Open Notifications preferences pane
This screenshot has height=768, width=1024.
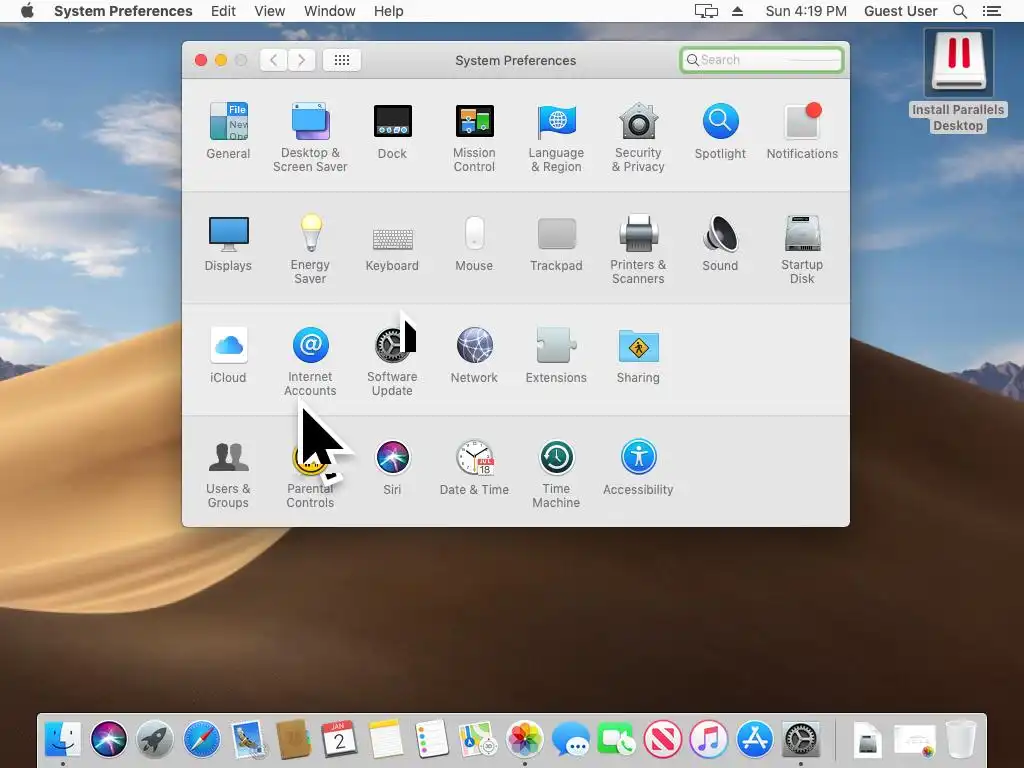[802, 131]
